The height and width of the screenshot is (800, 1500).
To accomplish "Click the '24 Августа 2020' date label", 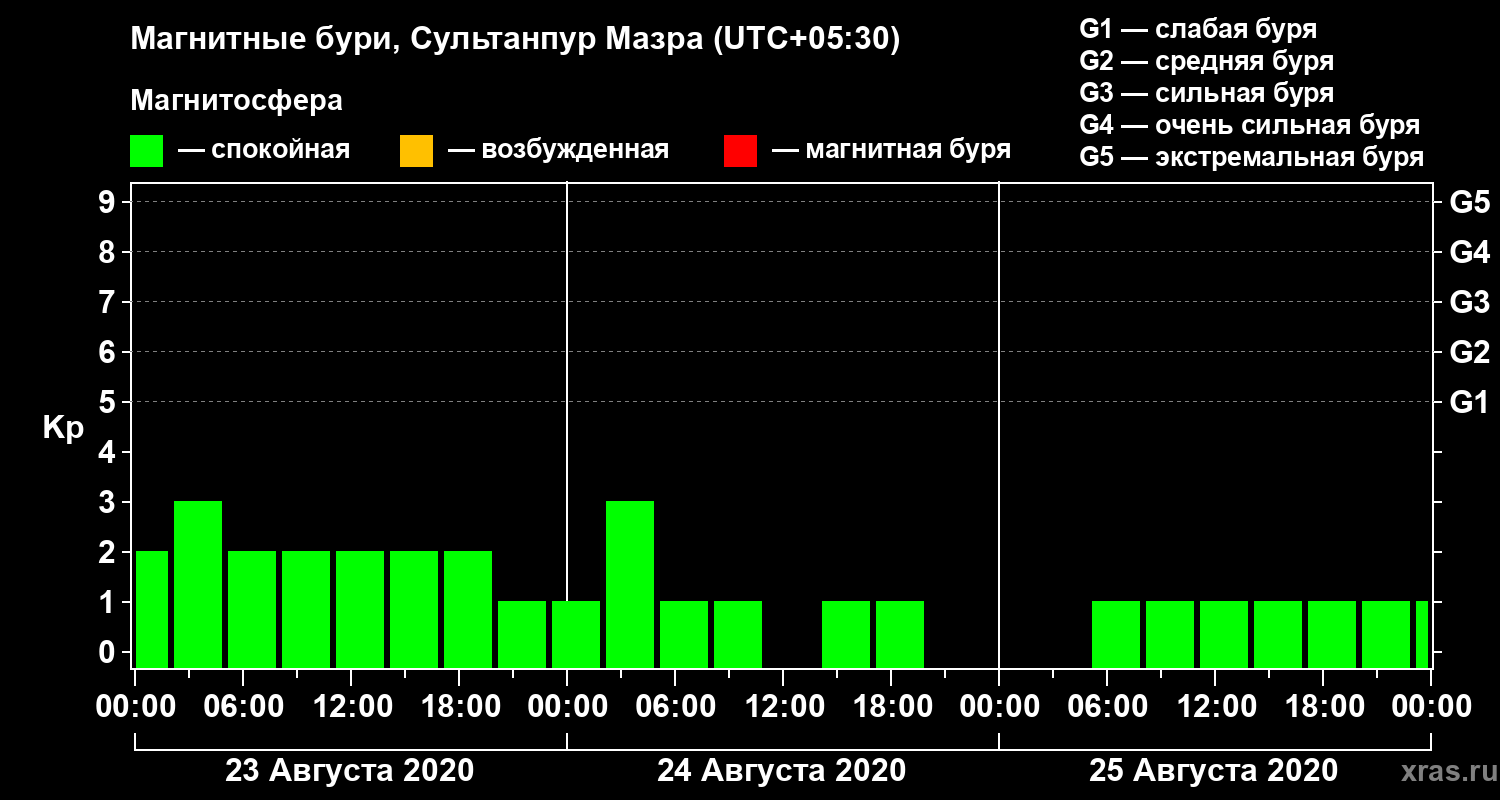I will coord(781,771).
